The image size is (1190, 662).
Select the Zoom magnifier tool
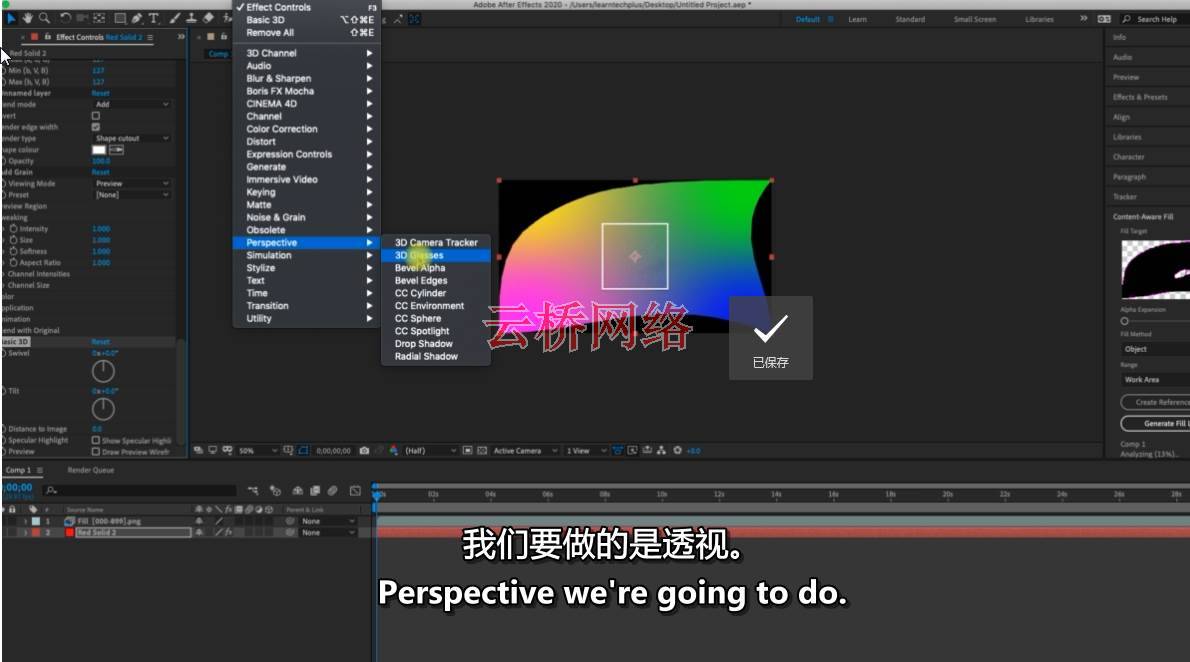(44, 18)
